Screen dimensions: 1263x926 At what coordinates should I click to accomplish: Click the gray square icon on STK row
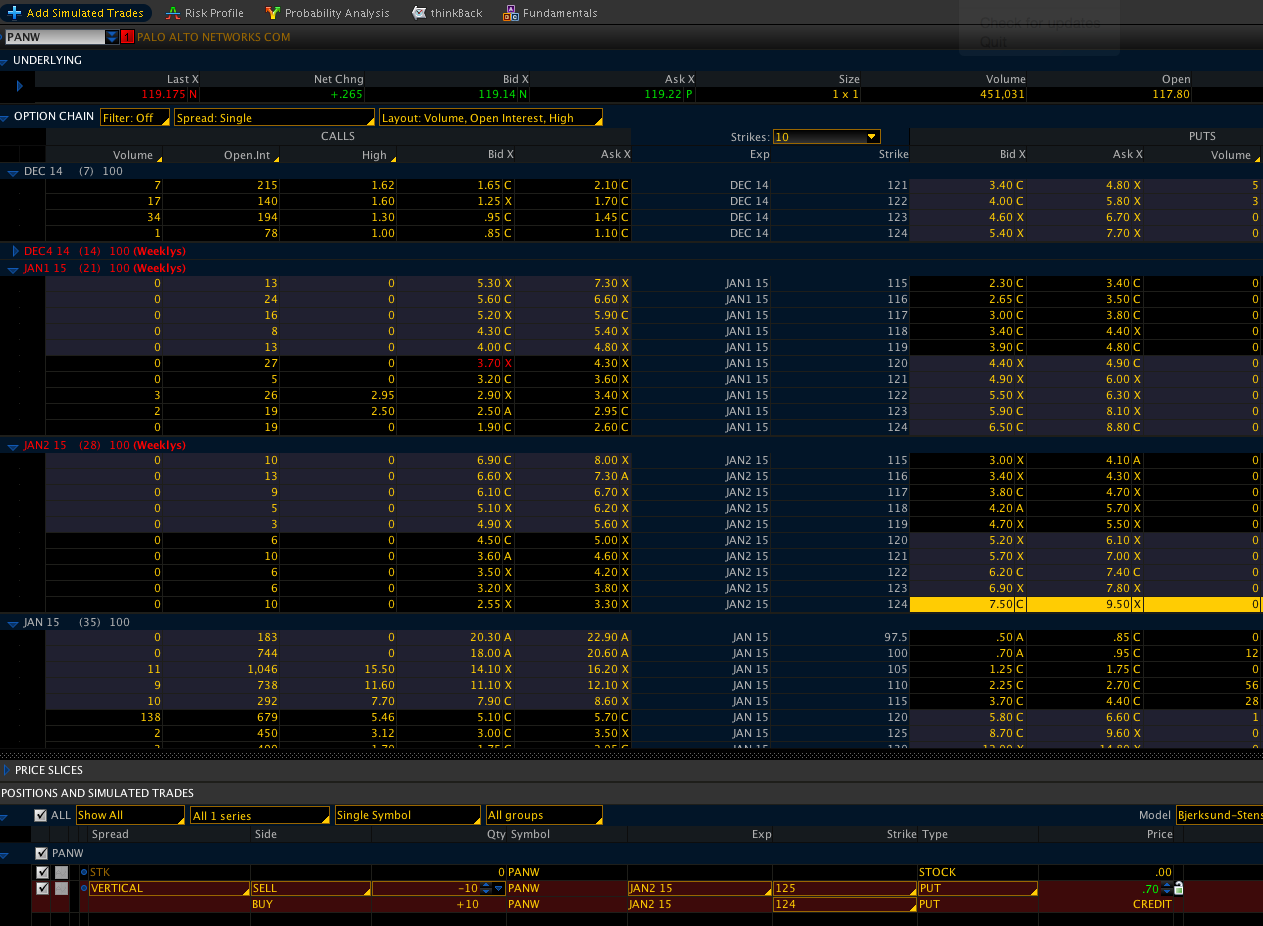click(x=62, y=872)
